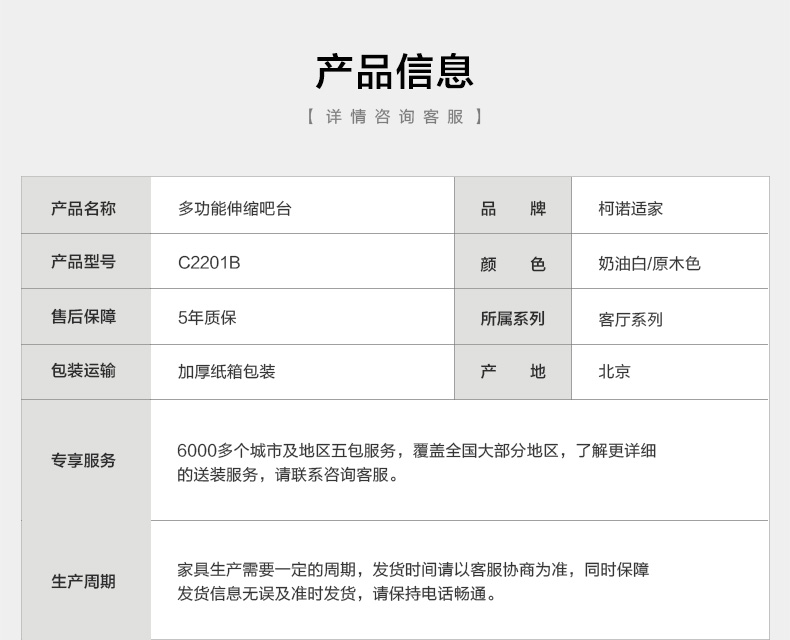The height and width of the screenshot is (640, 790).
Task: Click the 颜色 label cell
Action: pos(513,261)
